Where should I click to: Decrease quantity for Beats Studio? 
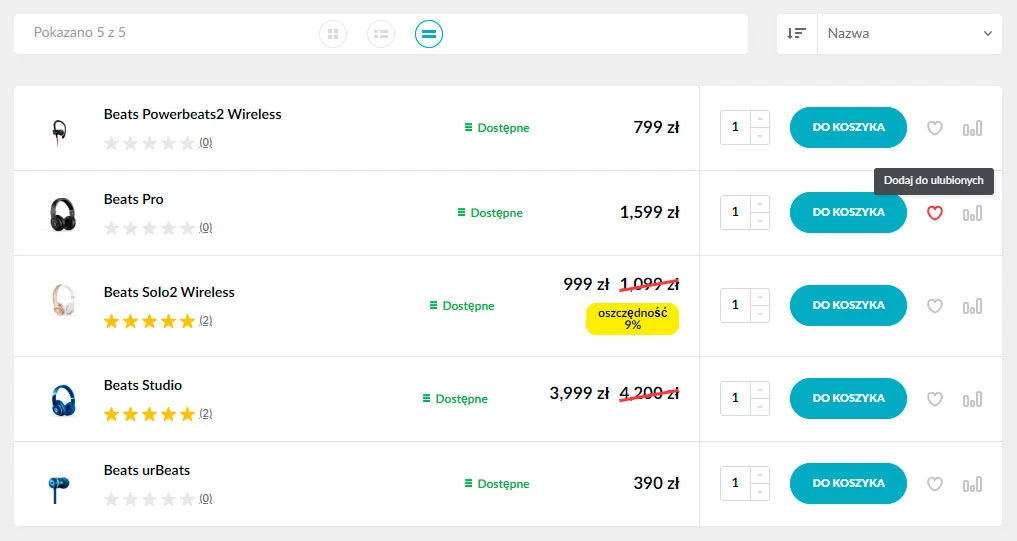pos(760,407)
